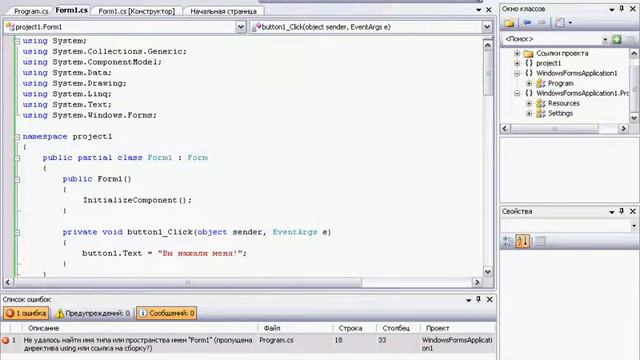Click the Forward arrow in Class View toolbar
The width and height of the screenshot is (640, 360).
click(x=542, y=23)
